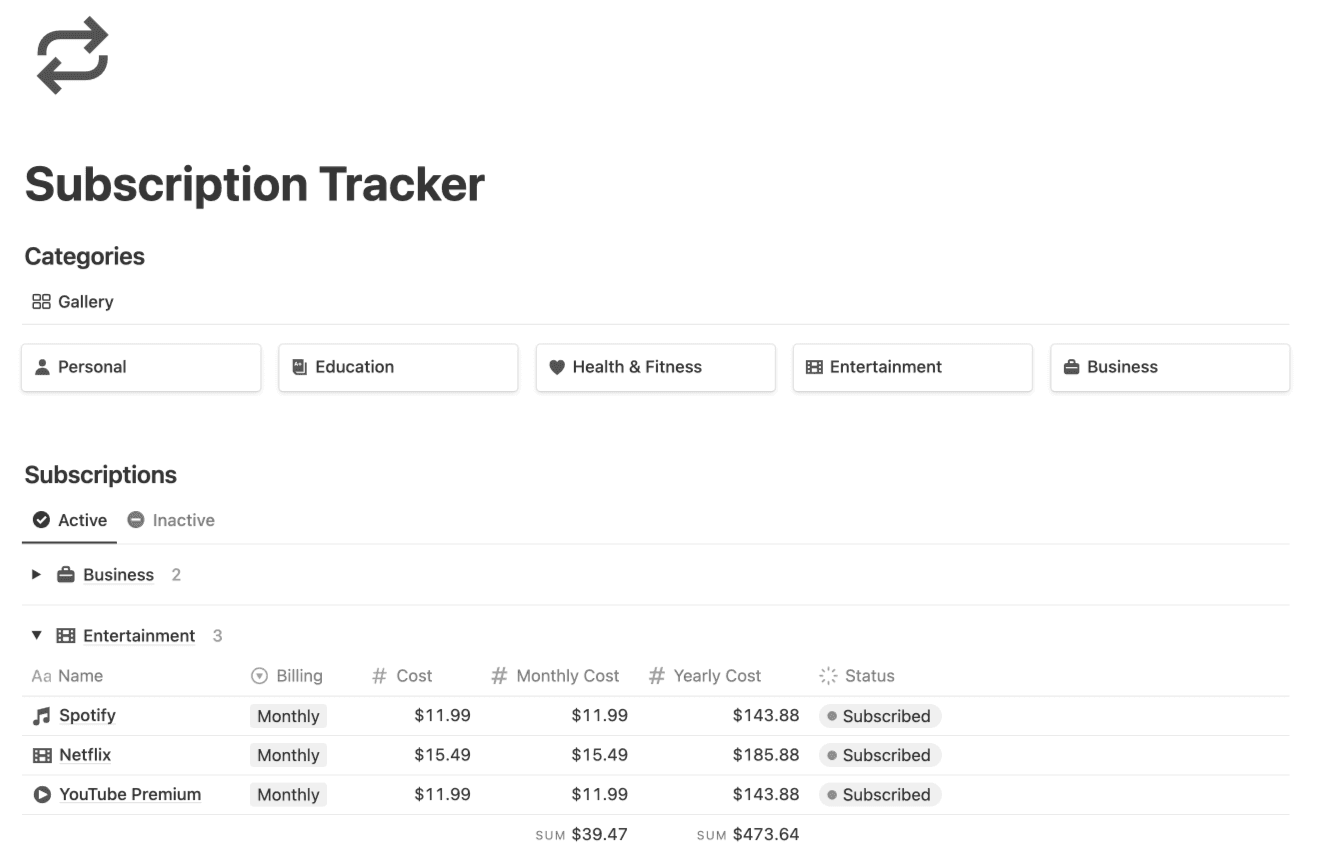Click the Spotify music note icon
The height and width of the screenshot is (863, 1328).
click(41, 715)
